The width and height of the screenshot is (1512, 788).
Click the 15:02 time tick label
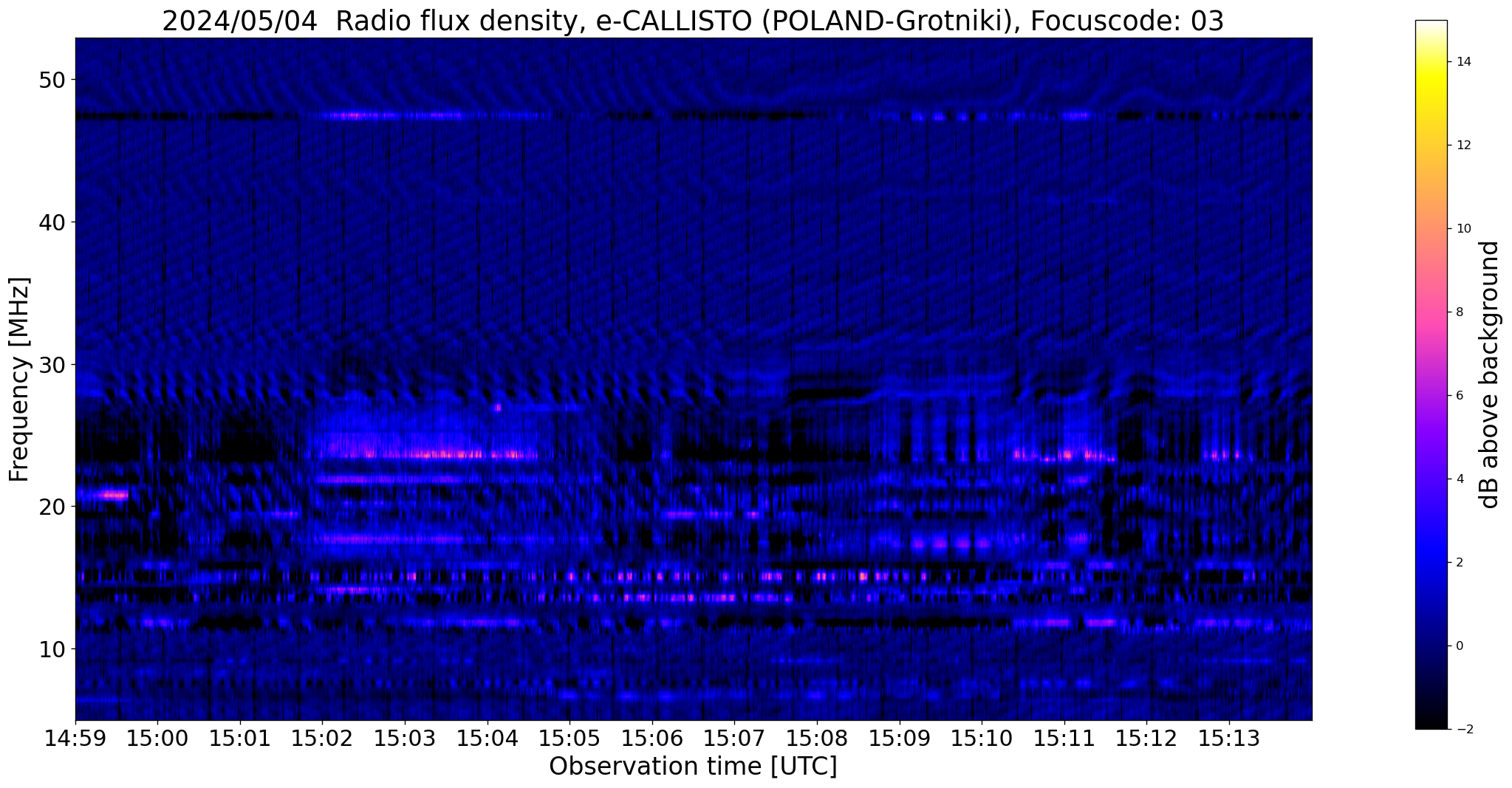(x=323, y=739)
